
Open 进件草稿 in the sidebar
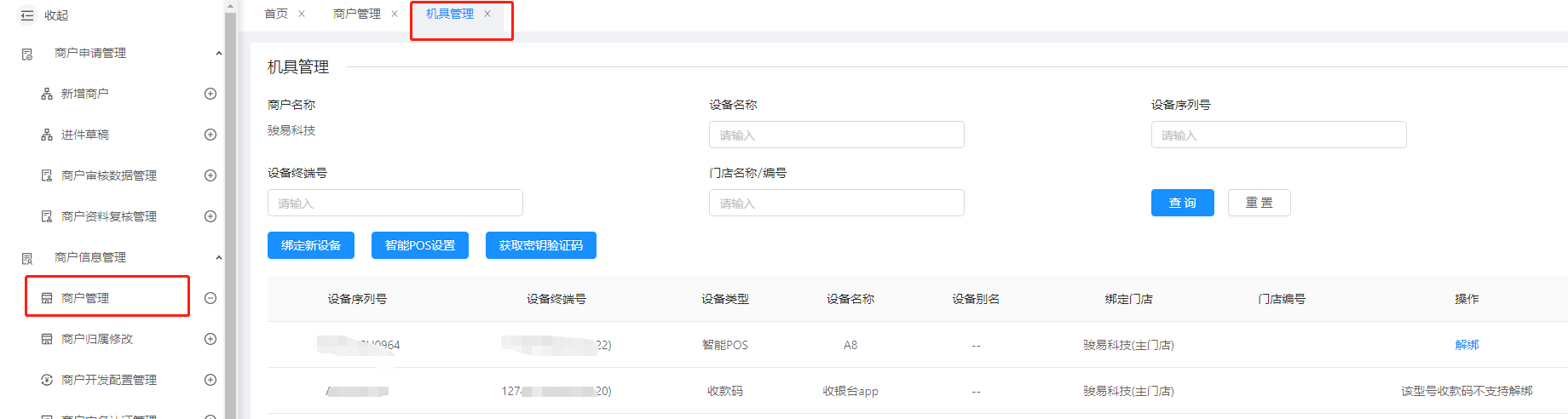(x=84, y=135)
